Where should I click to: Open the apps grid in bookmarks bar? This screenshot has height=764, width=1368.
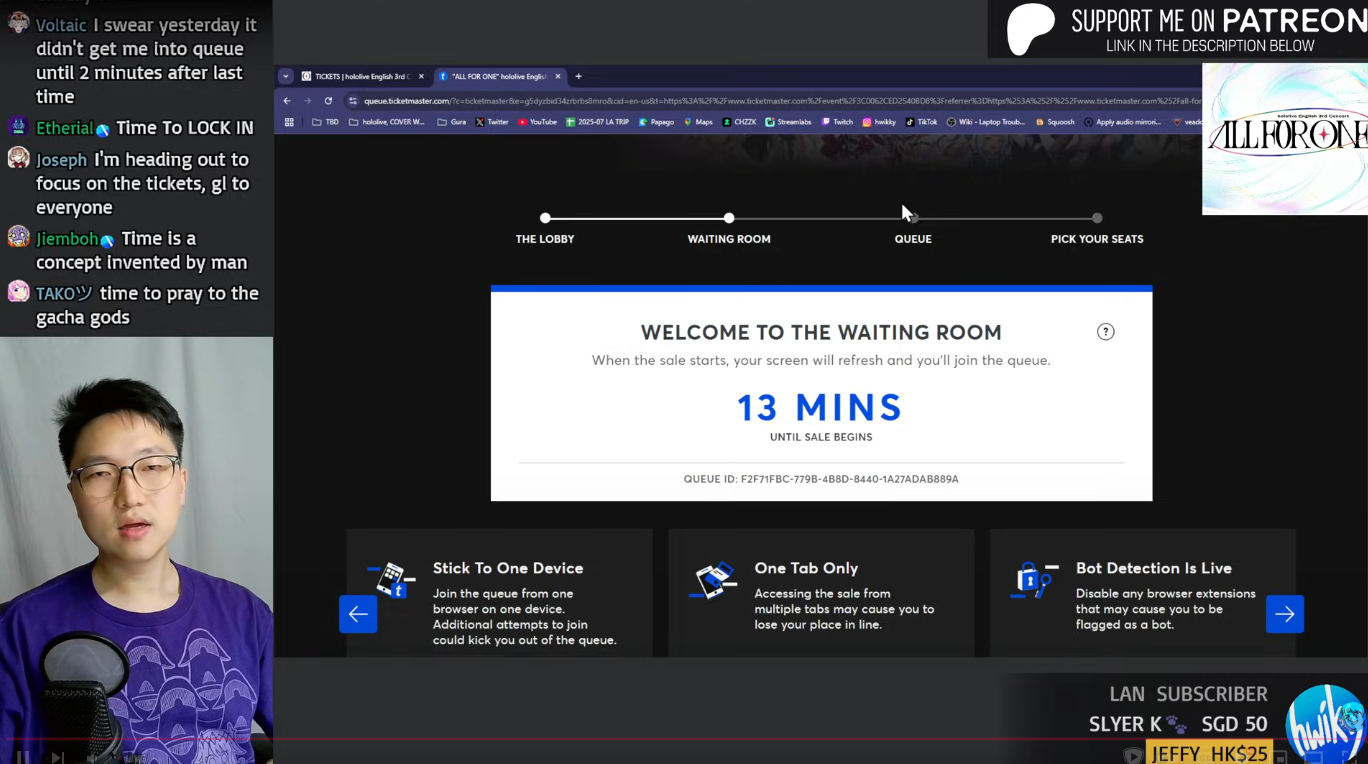[x=289, y=122]
